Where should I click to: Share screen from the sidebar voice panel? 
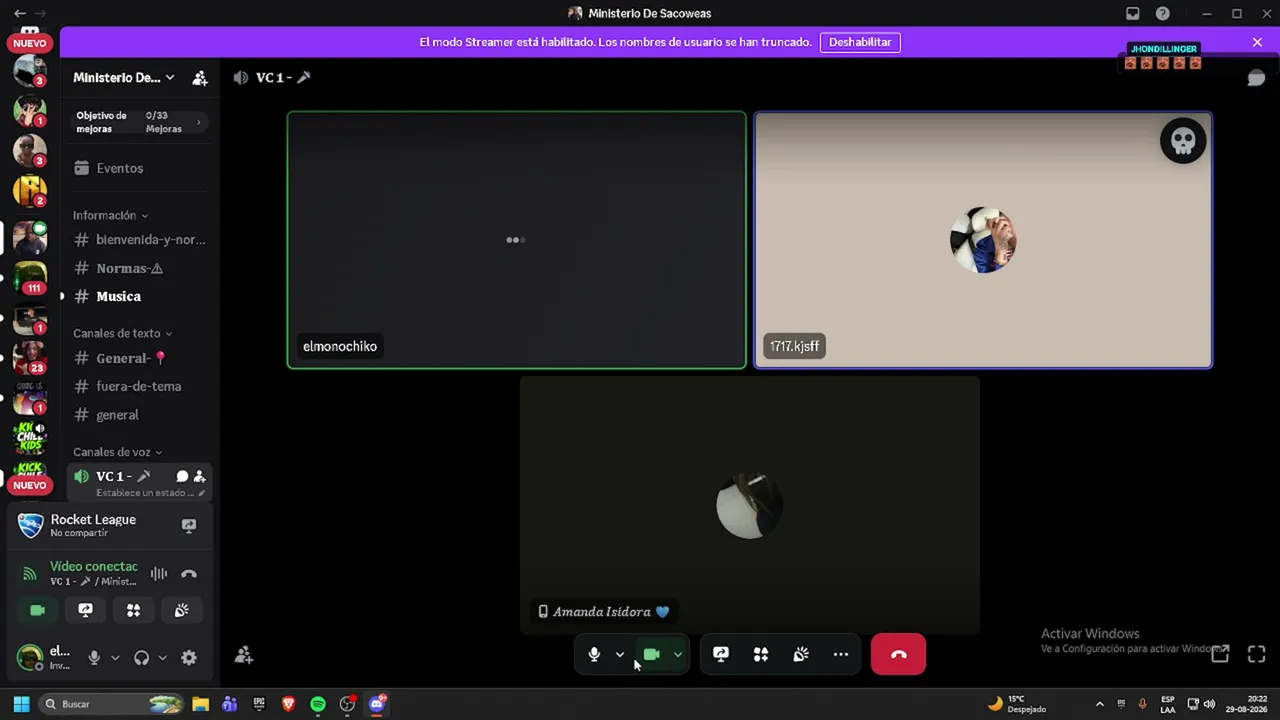coord(85,610)
